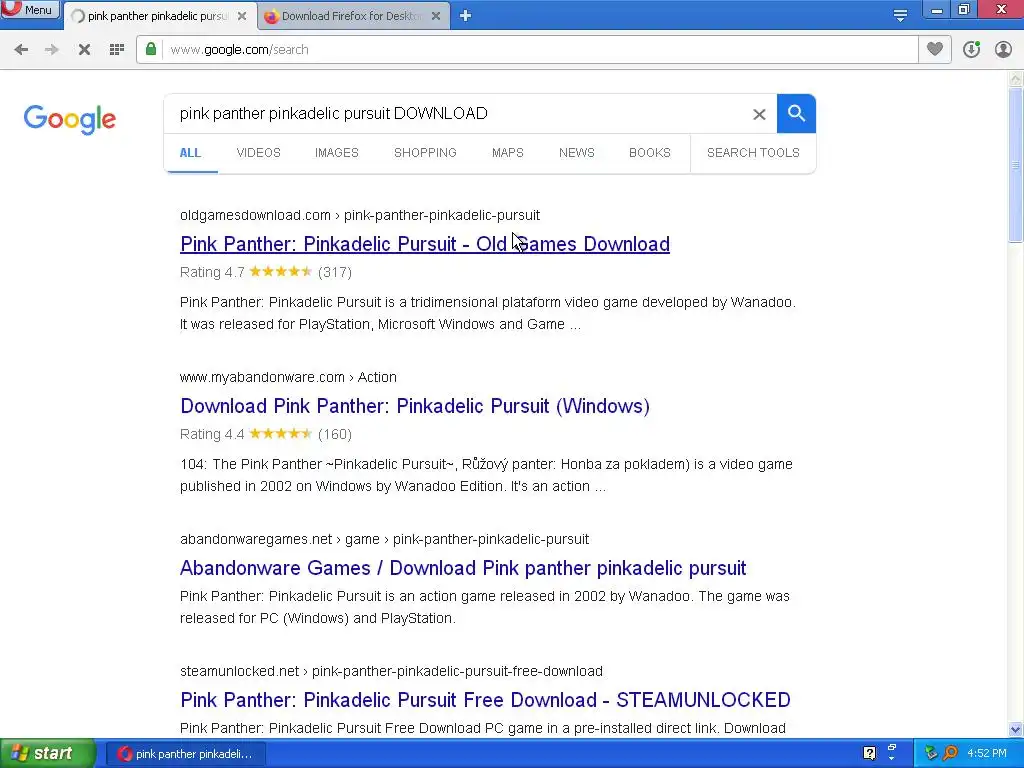The height and width of the screenshot is (768, 1024).
Task: Click the pink panther taskbar window button
Action: 185,754
